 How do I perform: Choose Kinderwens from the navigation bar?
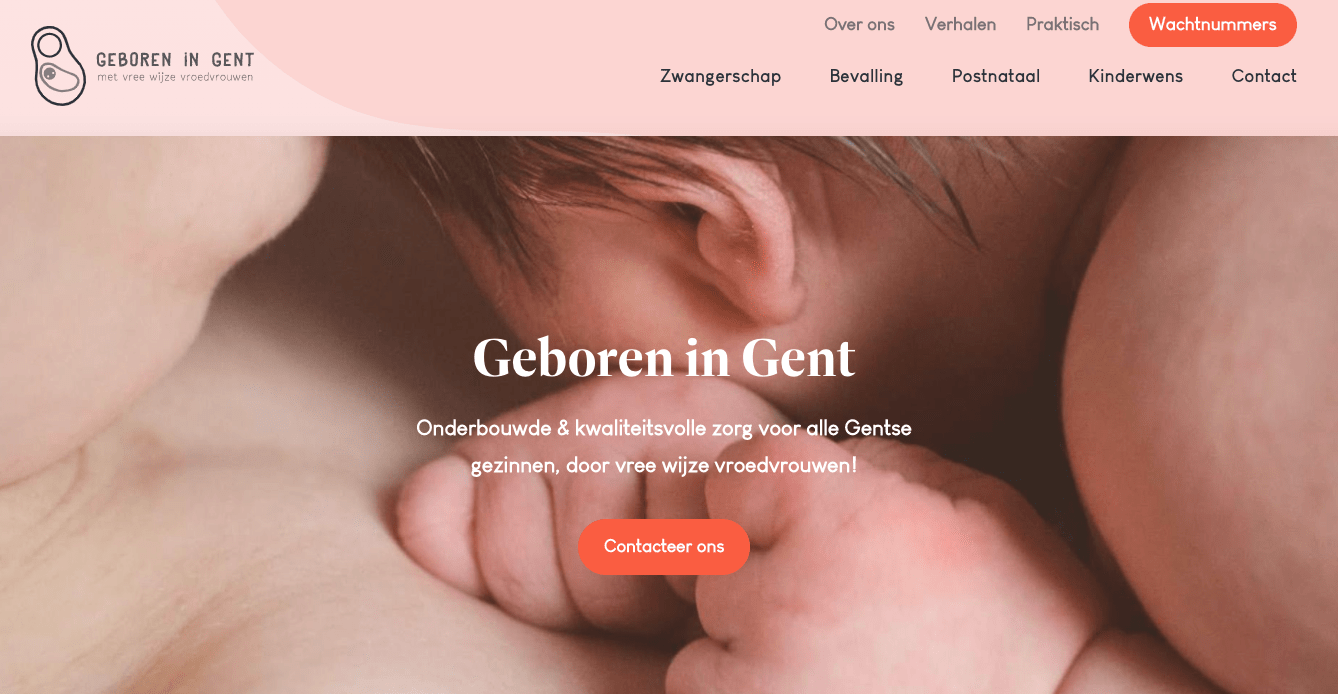point(1135,76)
